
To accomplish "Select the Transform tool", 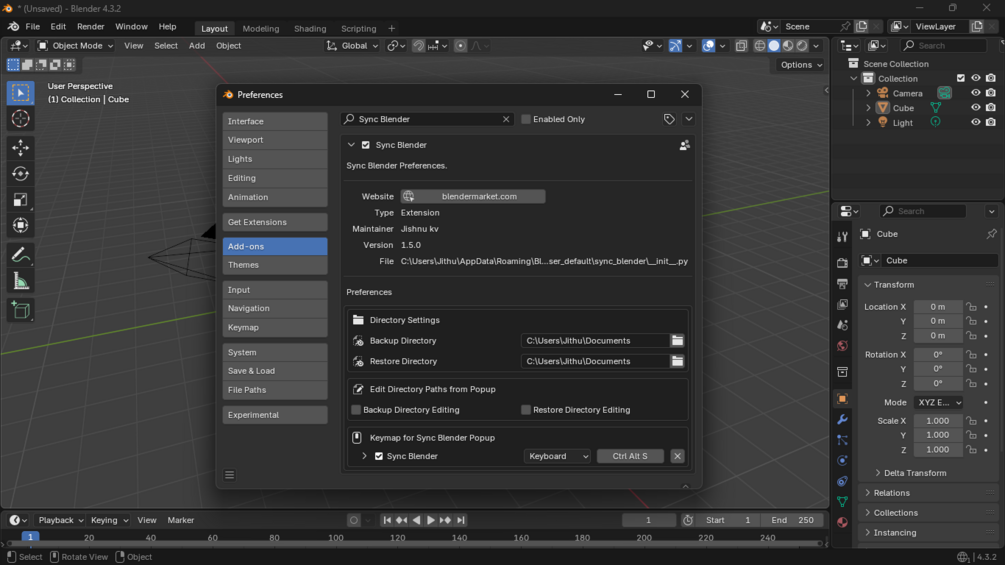I will pos(21,225).
